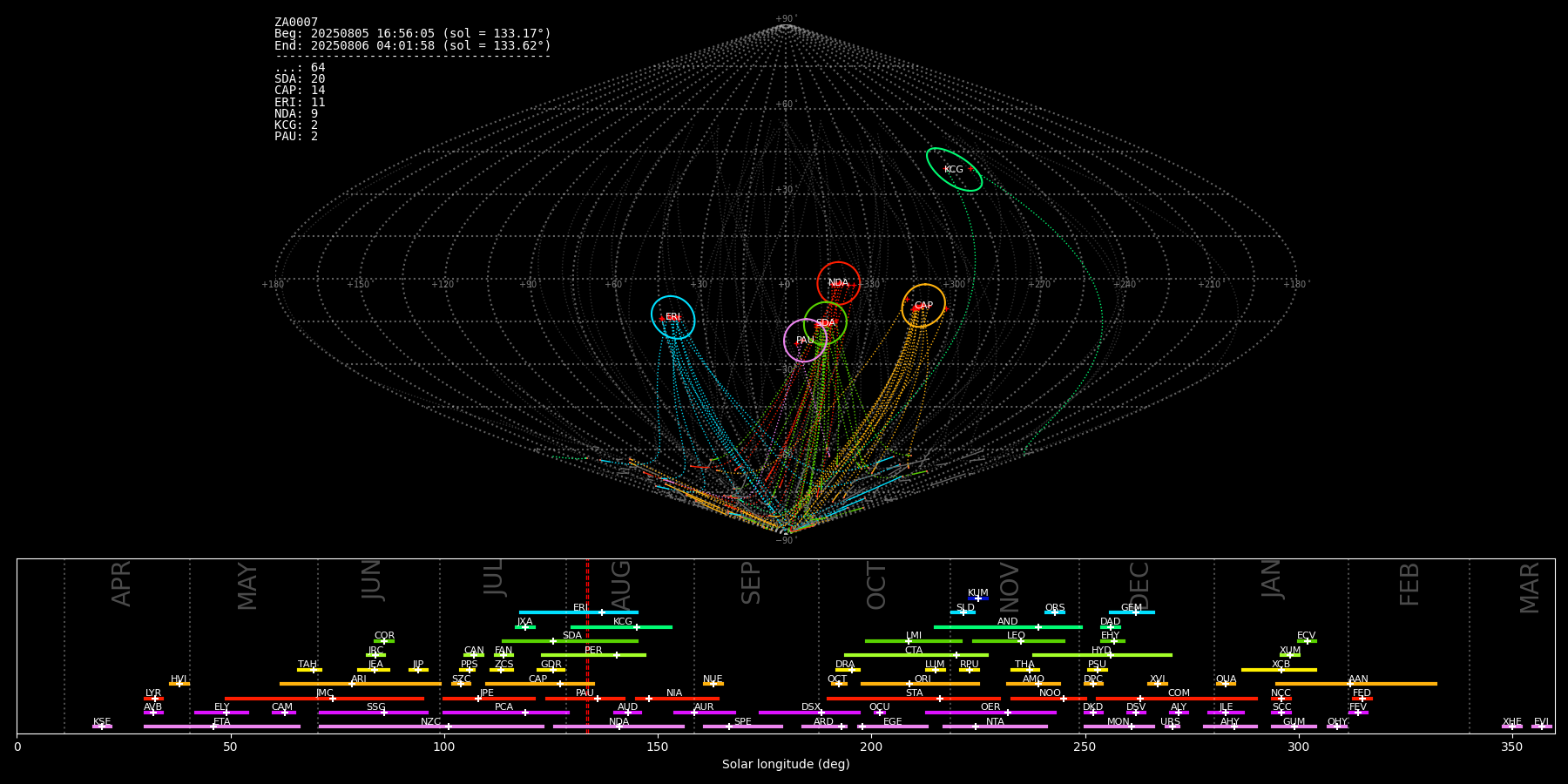Click the 350 tick on solar longitude axis
The height and width of the screenshot is (784, 1568).
pos(1512,747)
